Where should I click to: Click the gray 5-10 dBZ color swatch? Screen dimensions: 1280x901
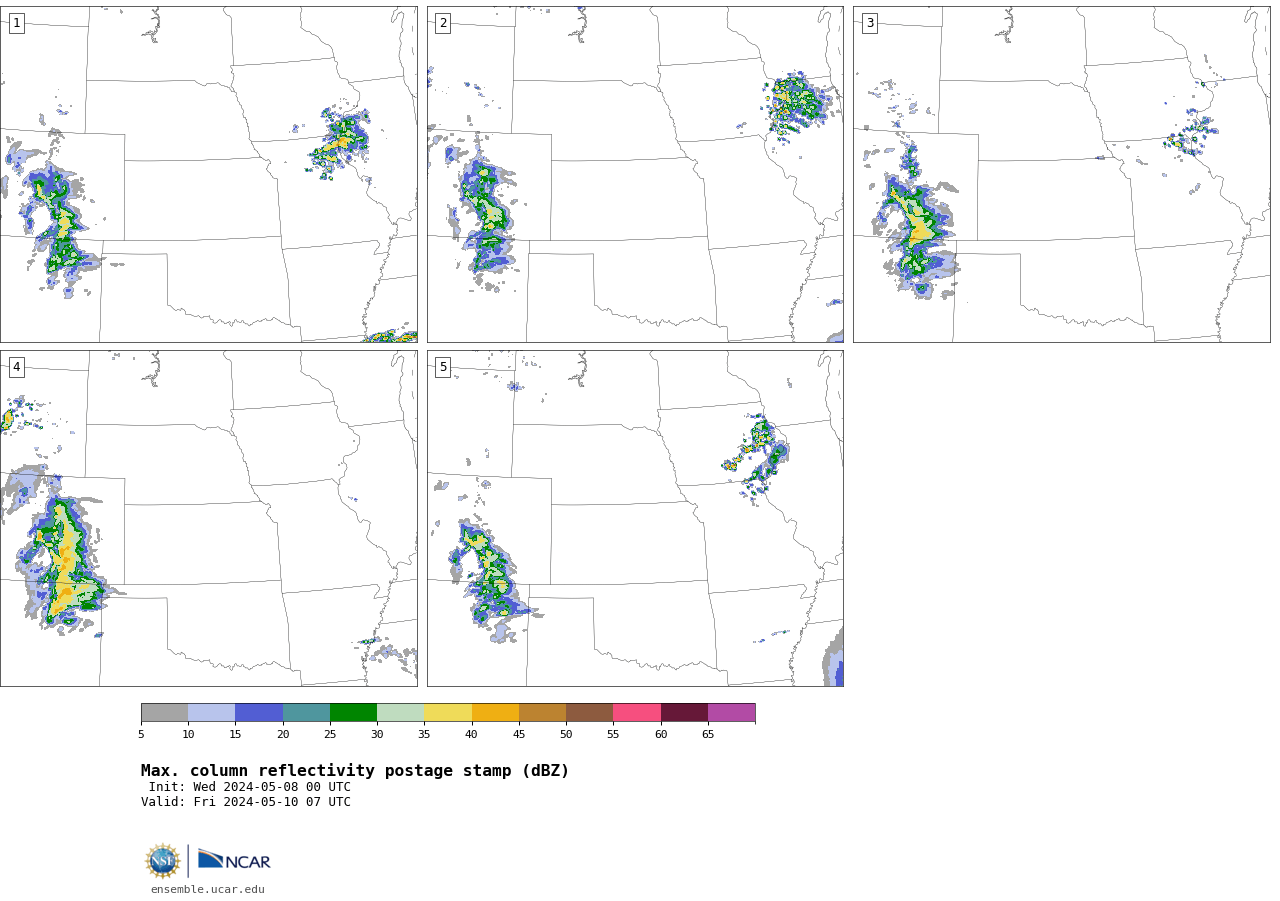164,712
